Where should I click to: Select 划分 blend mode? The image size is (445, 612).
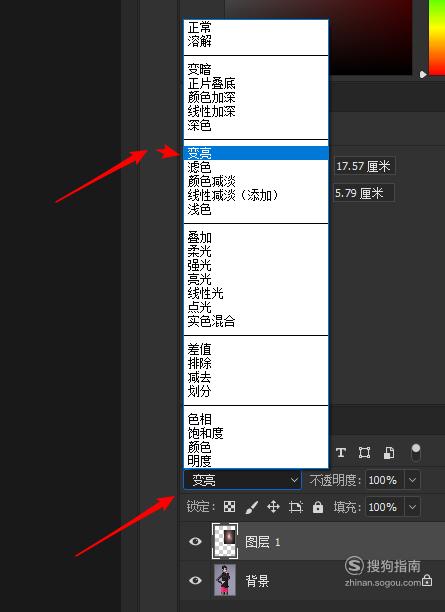click(256, 391)
